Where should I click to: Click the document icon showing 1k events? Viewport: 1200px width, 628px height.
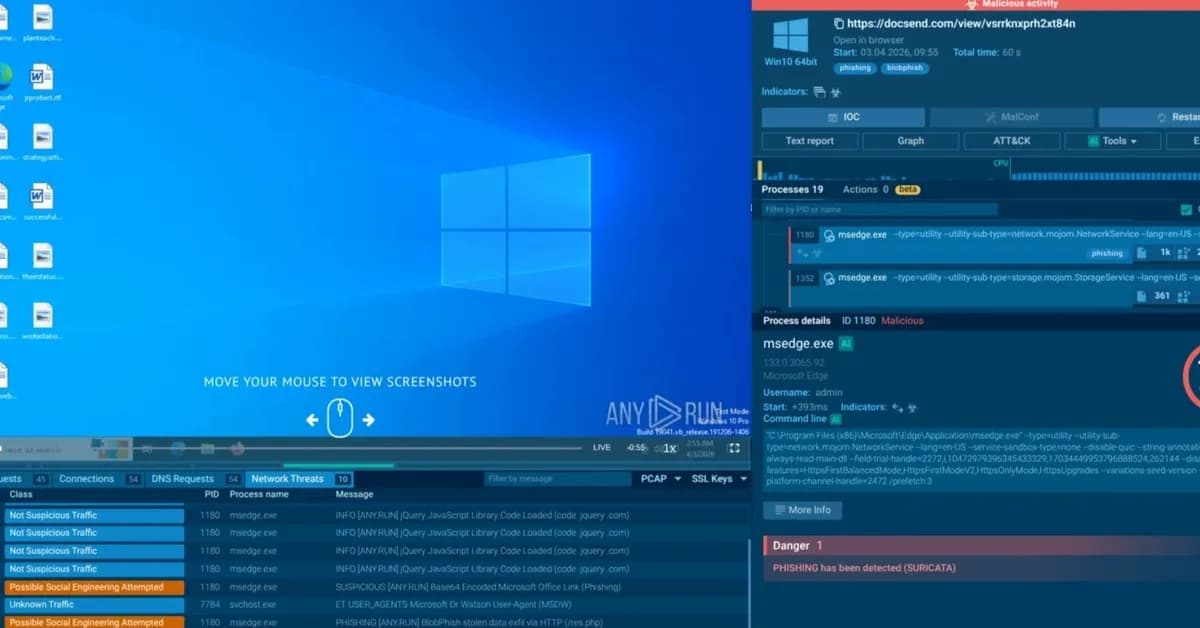coord(1140,251)
